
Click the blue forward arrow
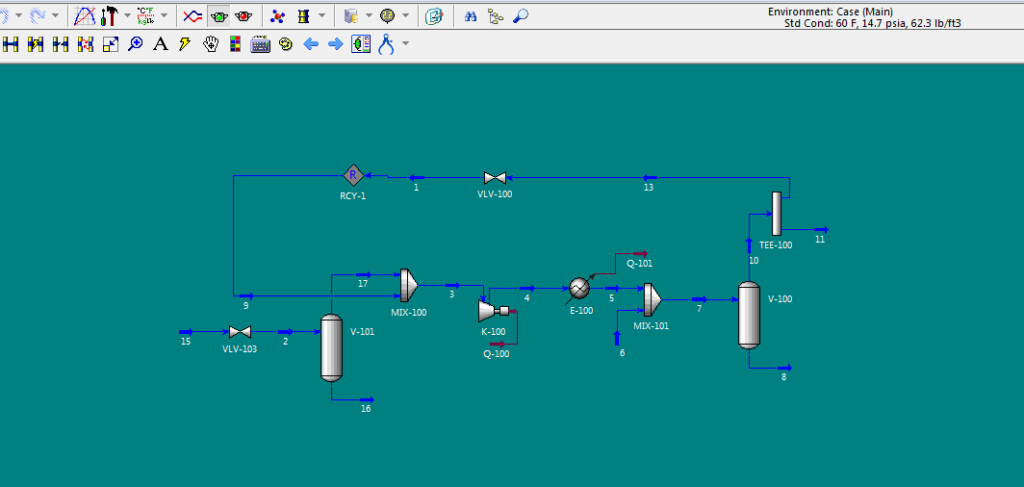click(x=335, y=44)
